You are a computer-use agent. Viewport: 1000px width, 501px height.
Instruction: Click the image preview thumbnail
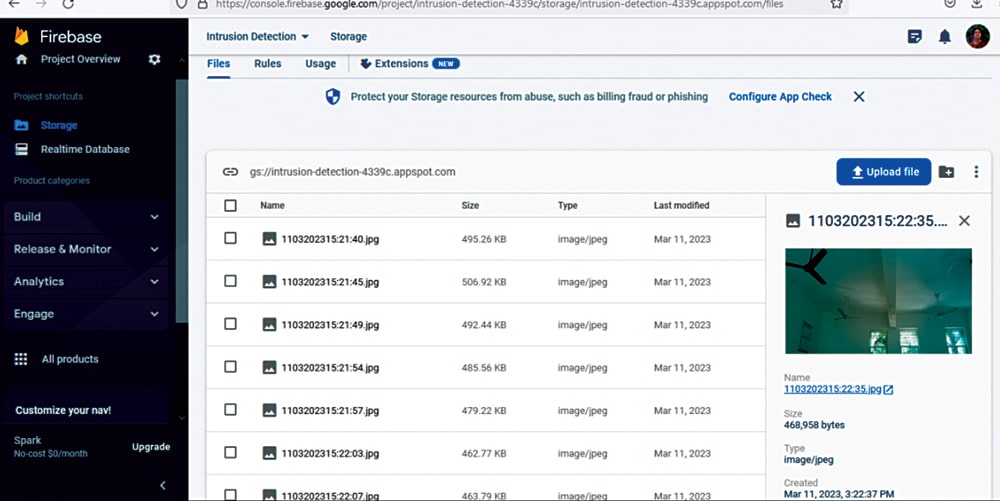pos(878,301)
